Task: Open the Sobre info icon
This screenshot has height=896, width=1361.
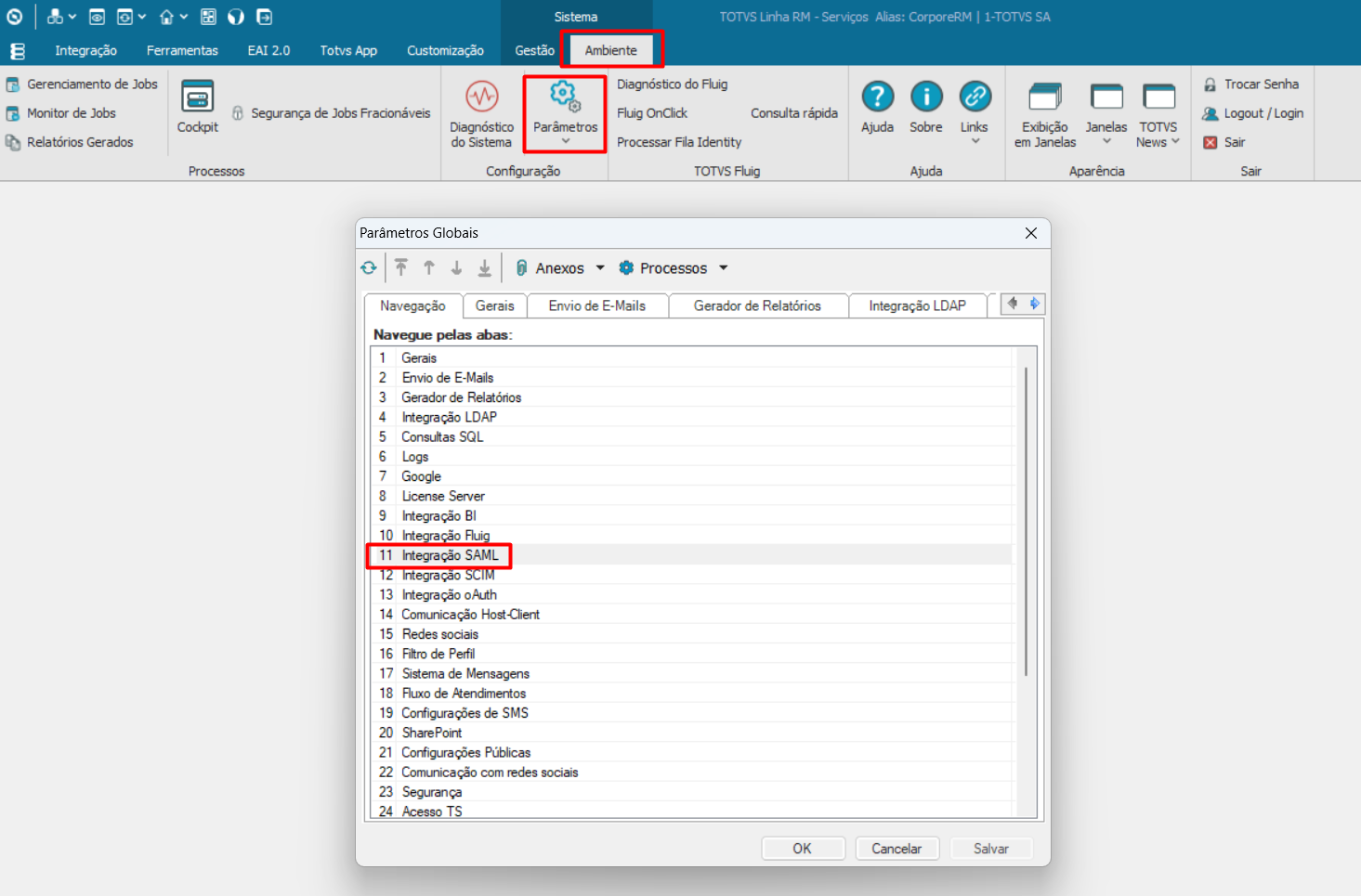Action: click(926, 97)
